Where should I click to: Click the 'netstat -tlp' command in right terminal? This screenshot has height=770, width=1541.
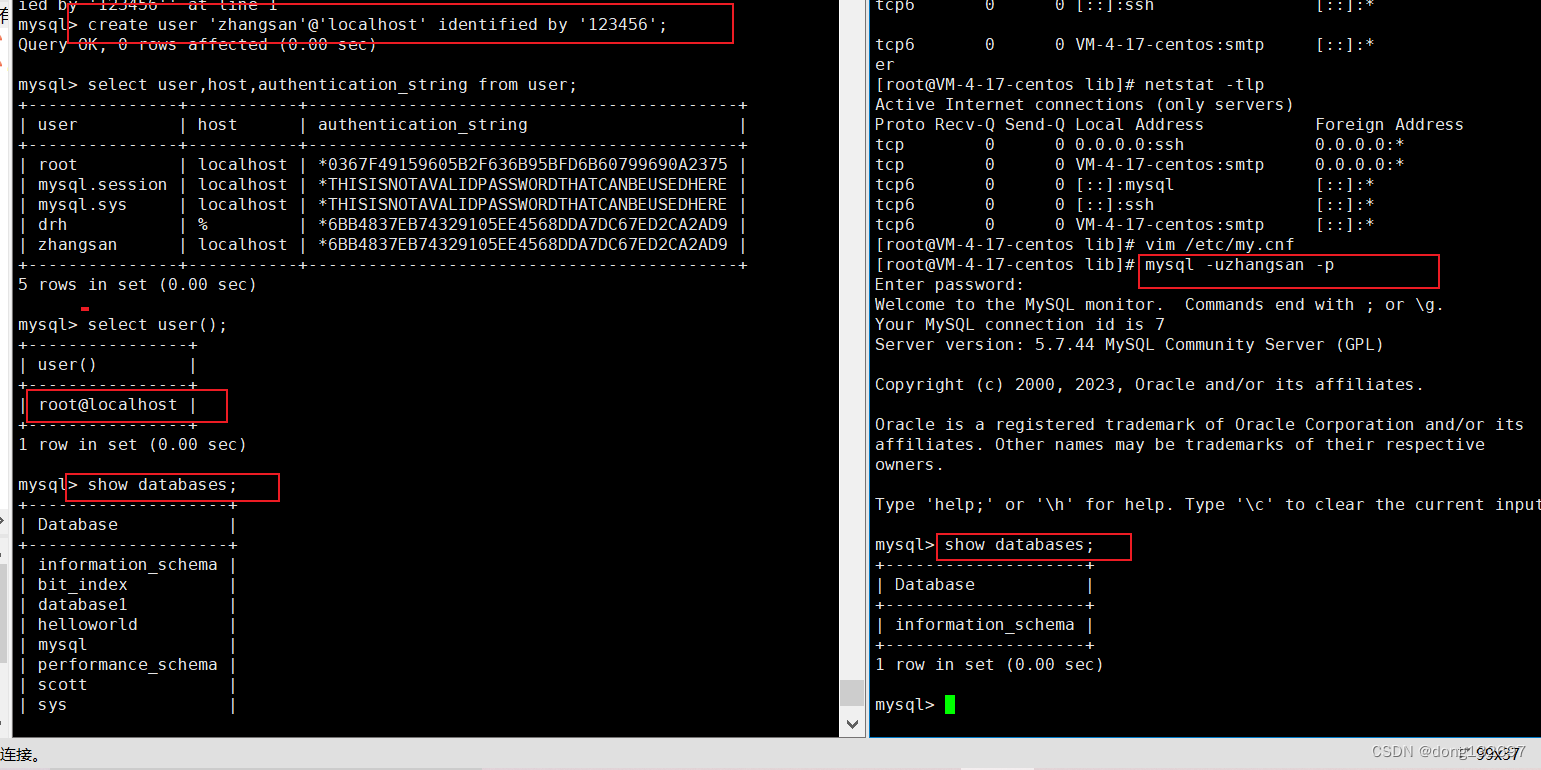pyautogui.click(x=1204, y=85)
